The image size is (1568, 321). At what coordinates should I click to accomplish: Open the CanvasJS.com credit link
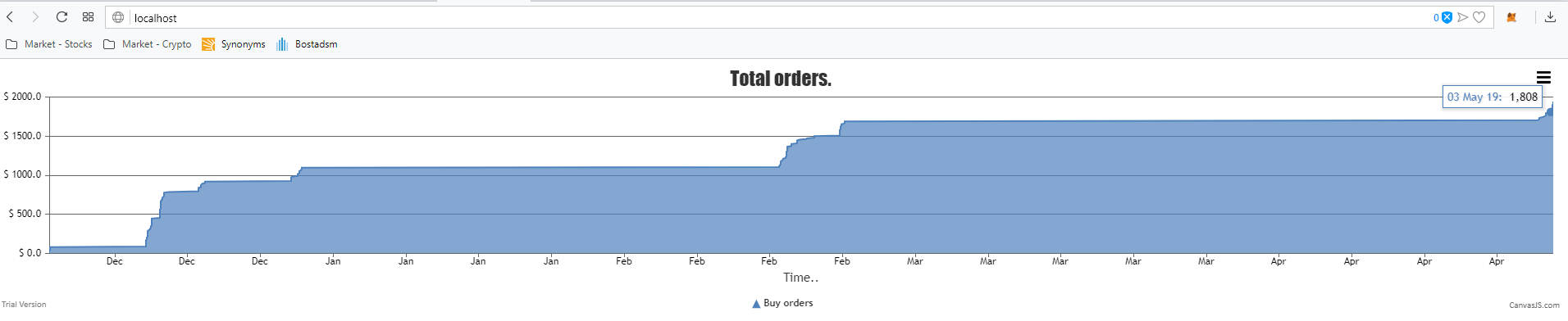[1534, 305]
